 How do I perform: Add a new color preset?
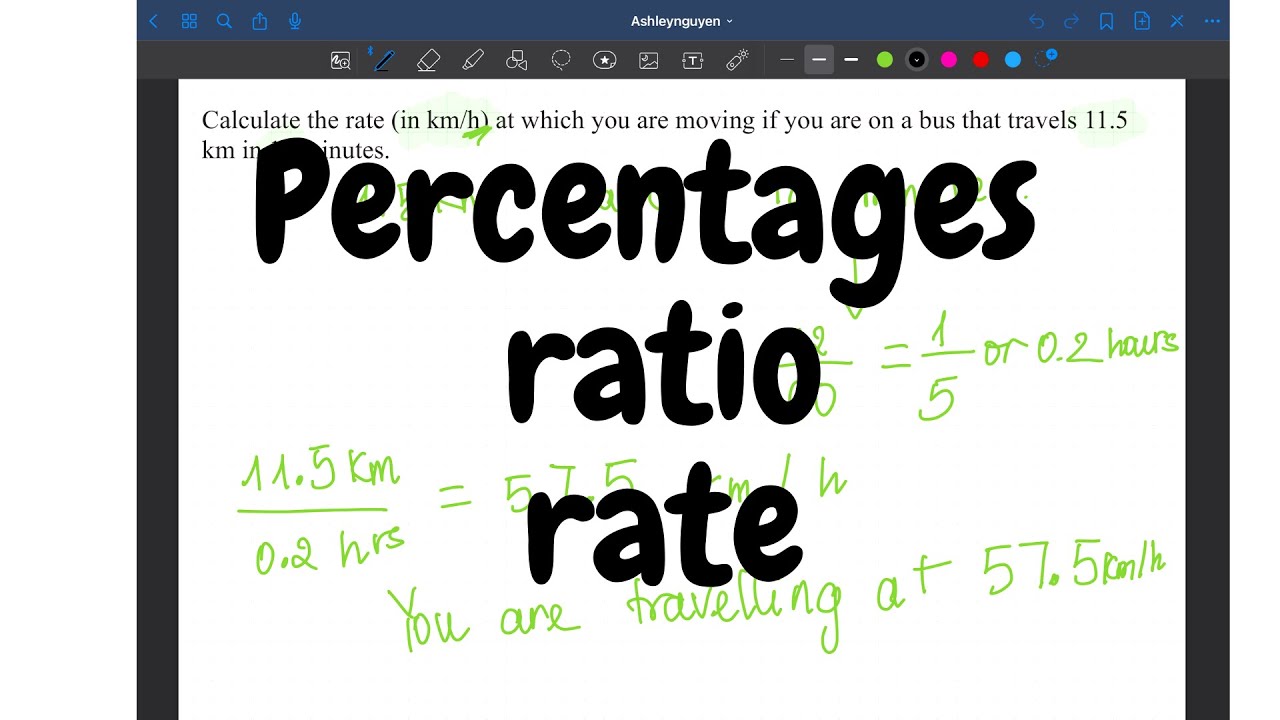click(x=1046, y=59)
